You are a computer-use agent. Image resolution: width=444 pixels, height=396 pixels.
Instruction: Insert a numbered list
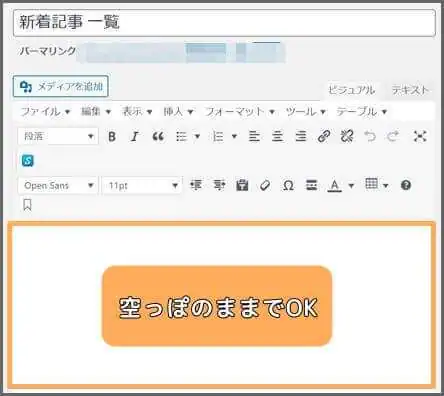[218, 136]
